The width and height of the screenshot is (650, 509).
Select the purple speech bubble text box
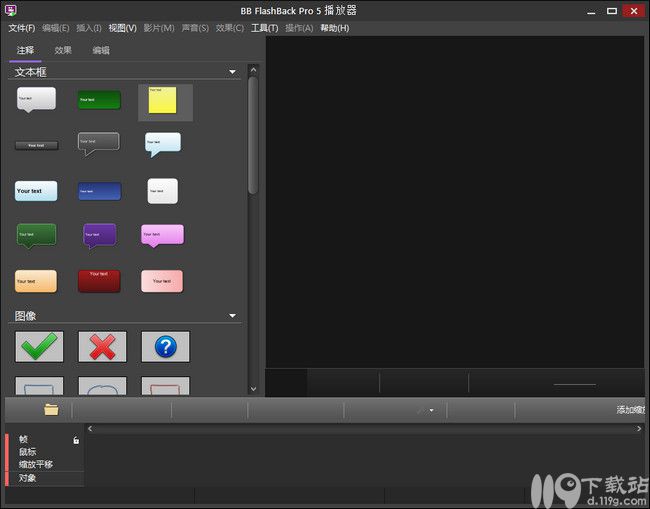(100, 235)
